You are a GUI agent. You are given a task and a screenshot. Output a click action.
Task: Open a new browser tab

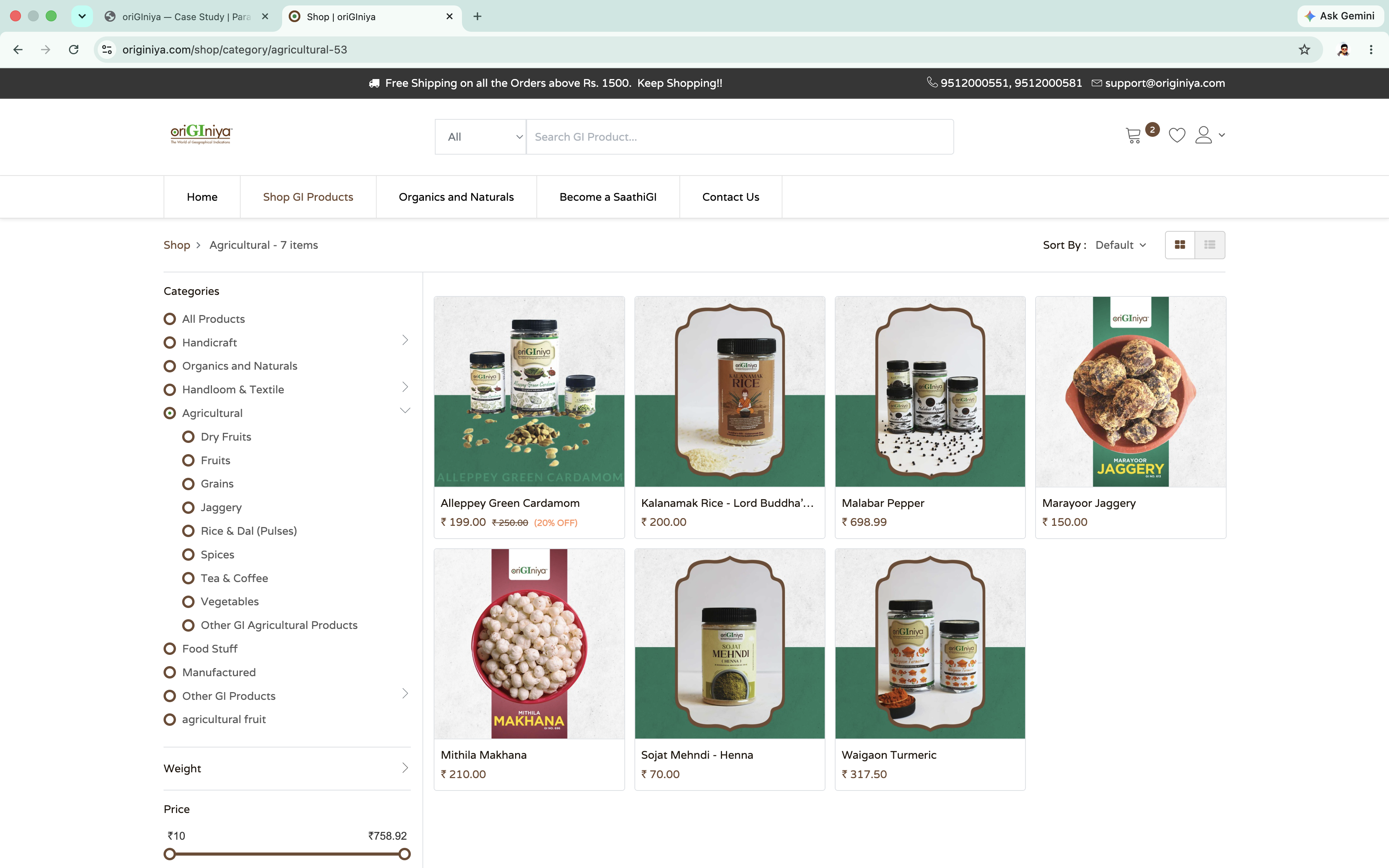click(x=477, y=16)
